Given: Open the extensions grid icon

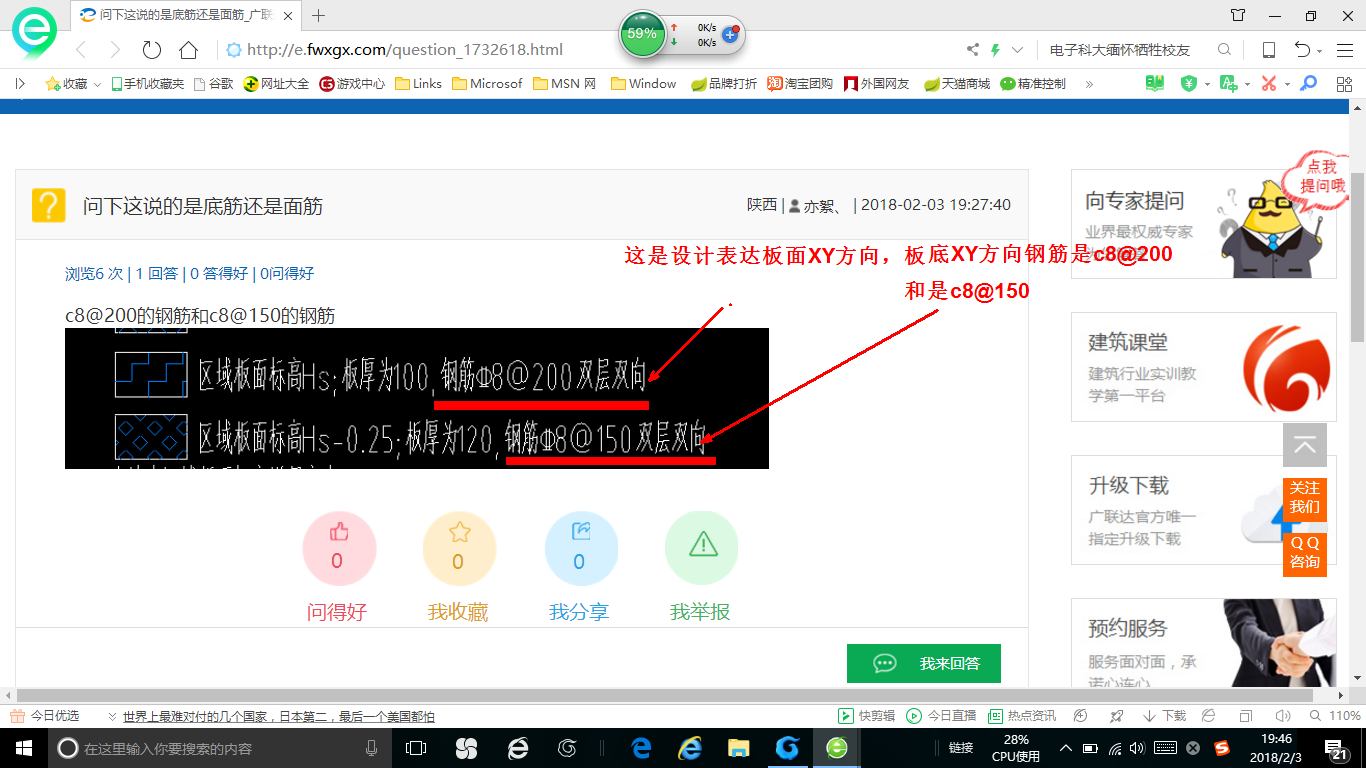Looking at the screenshot, I should (1344, 84).
